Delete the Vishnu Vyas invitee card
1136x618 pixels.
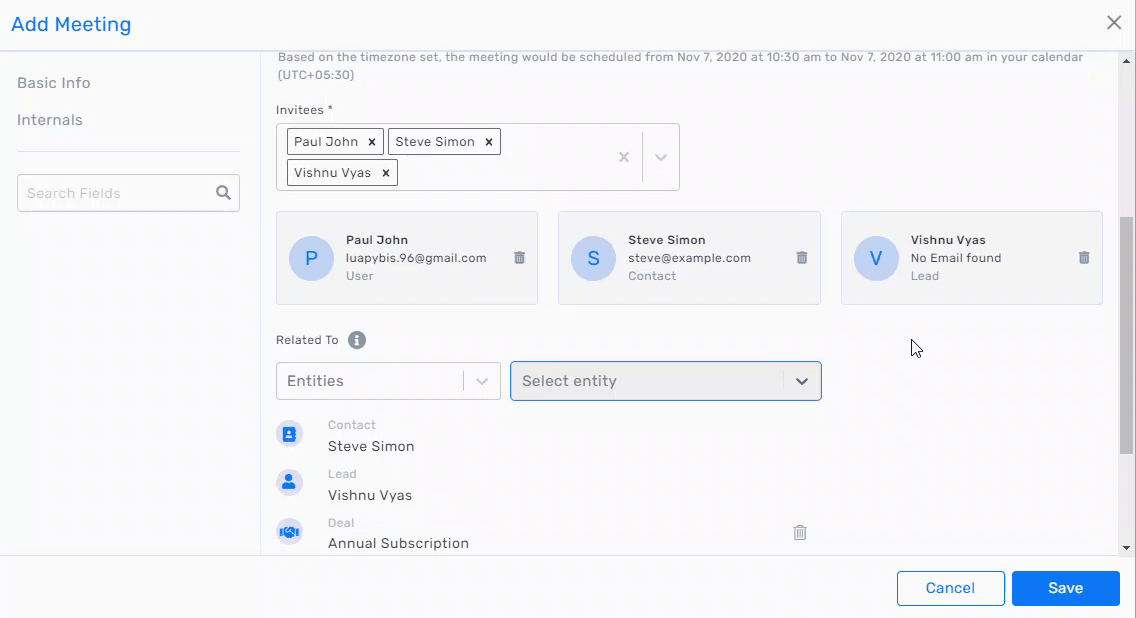[1084, 258]
